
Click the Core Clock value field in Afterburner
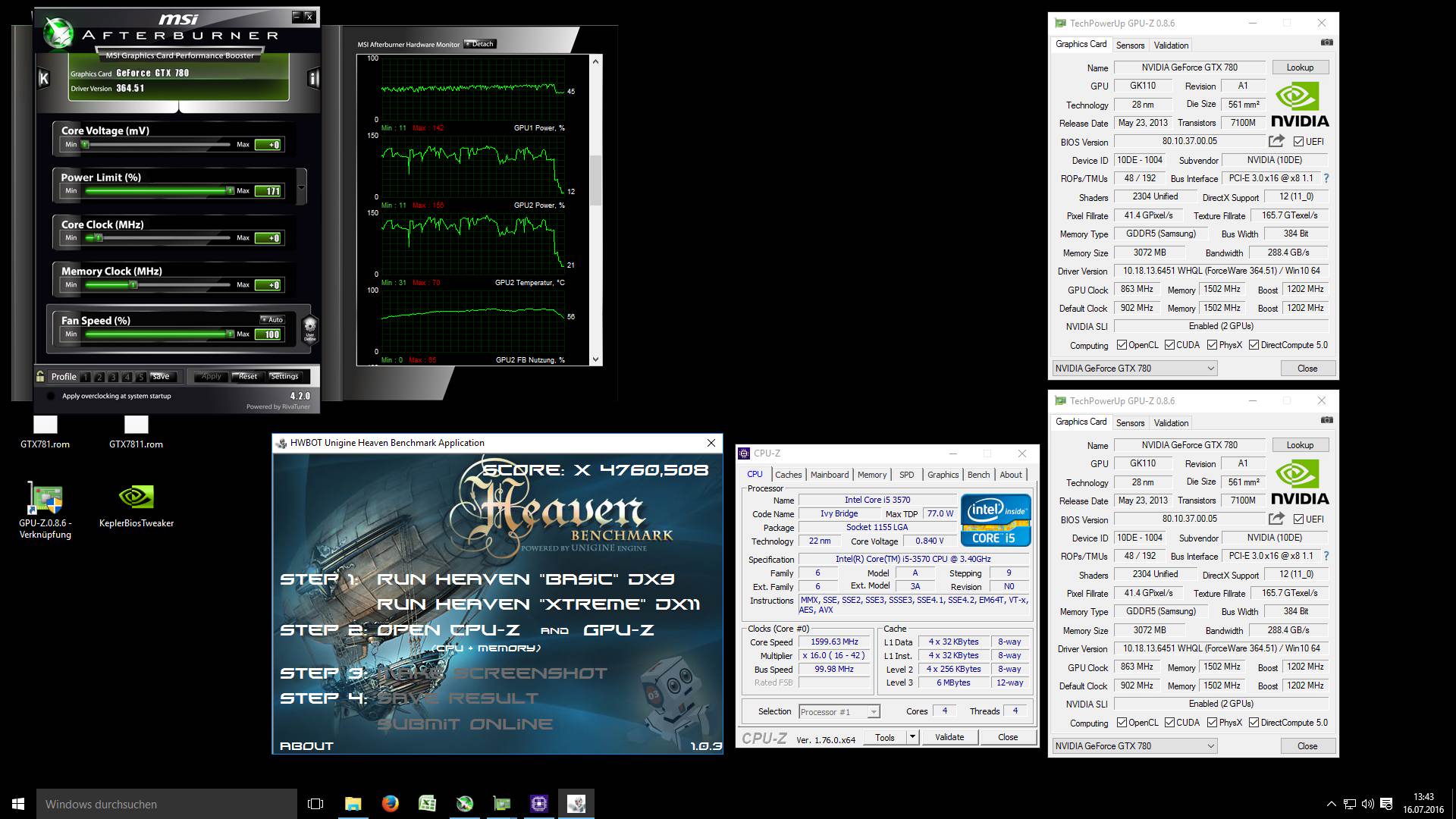(x=268, y=238)
